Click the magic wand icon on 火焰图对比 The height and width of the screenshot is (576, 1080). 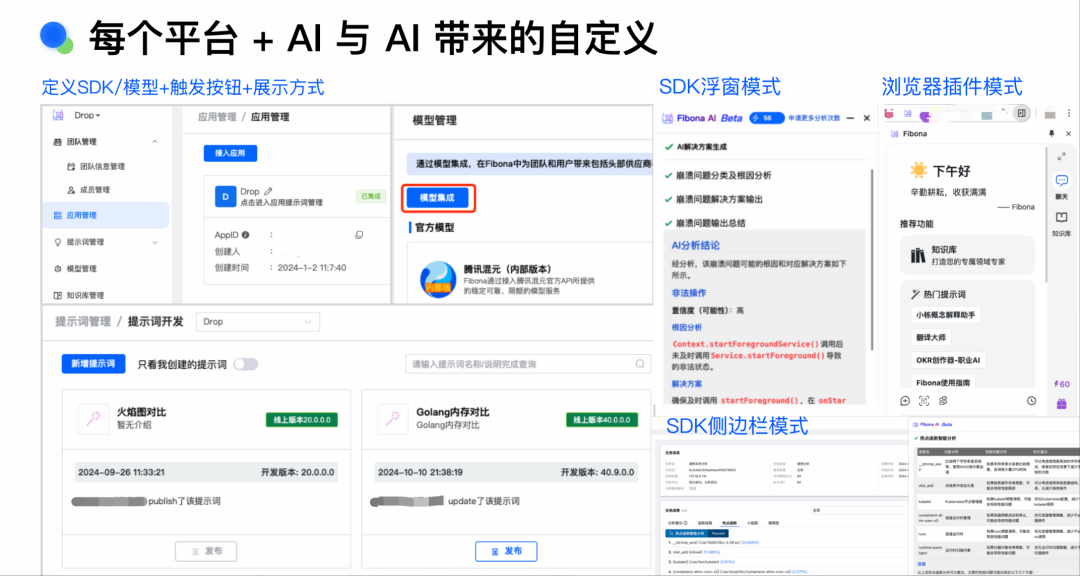point(93,418)
